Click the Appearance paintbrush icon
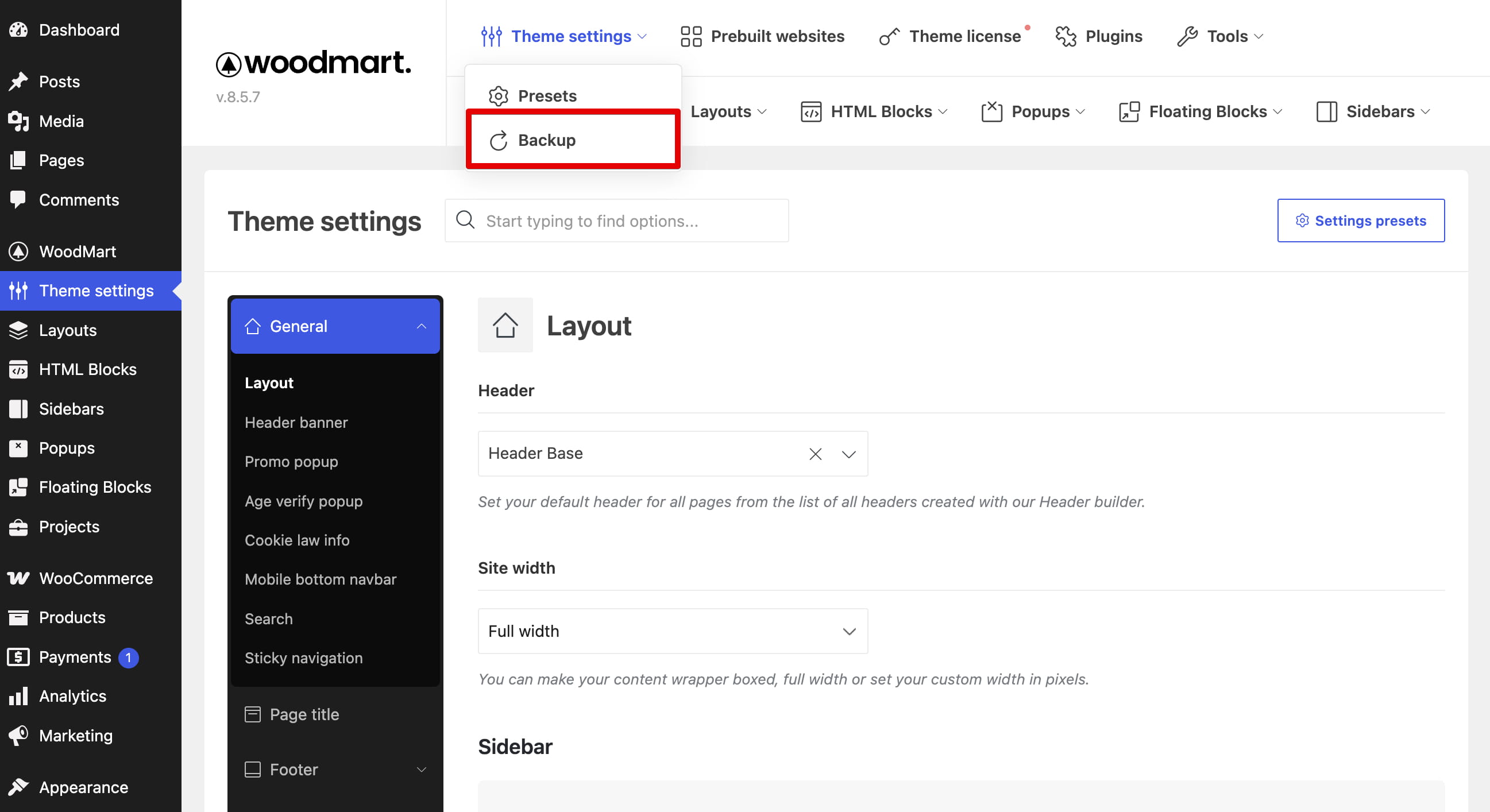 coord(18,787)
